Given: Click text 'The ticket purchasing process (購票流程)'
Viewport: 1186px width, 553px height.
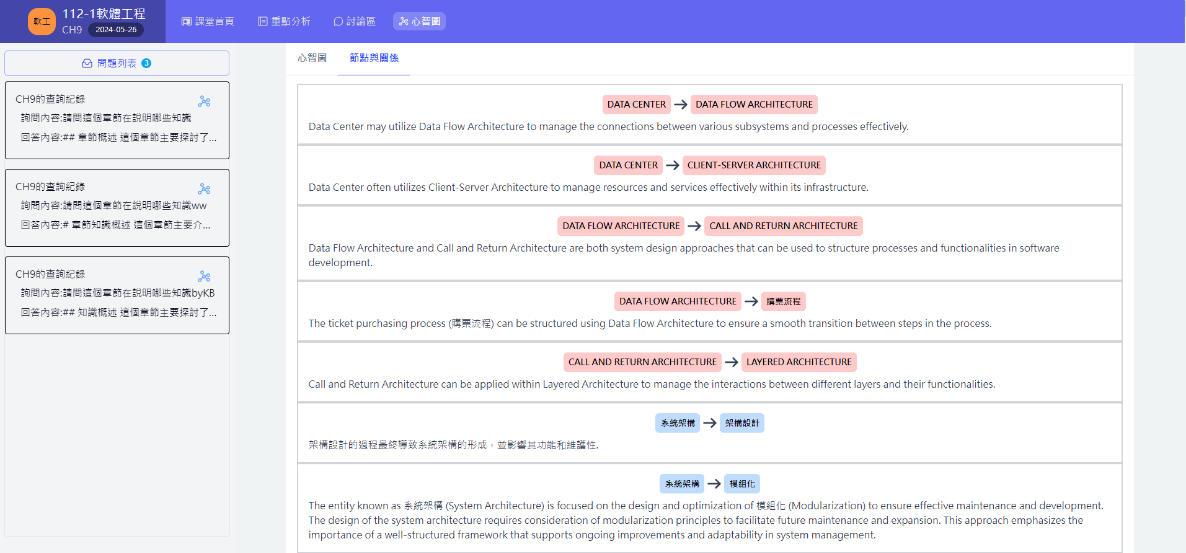Looking at the screenshot, I should pos(650,323).
